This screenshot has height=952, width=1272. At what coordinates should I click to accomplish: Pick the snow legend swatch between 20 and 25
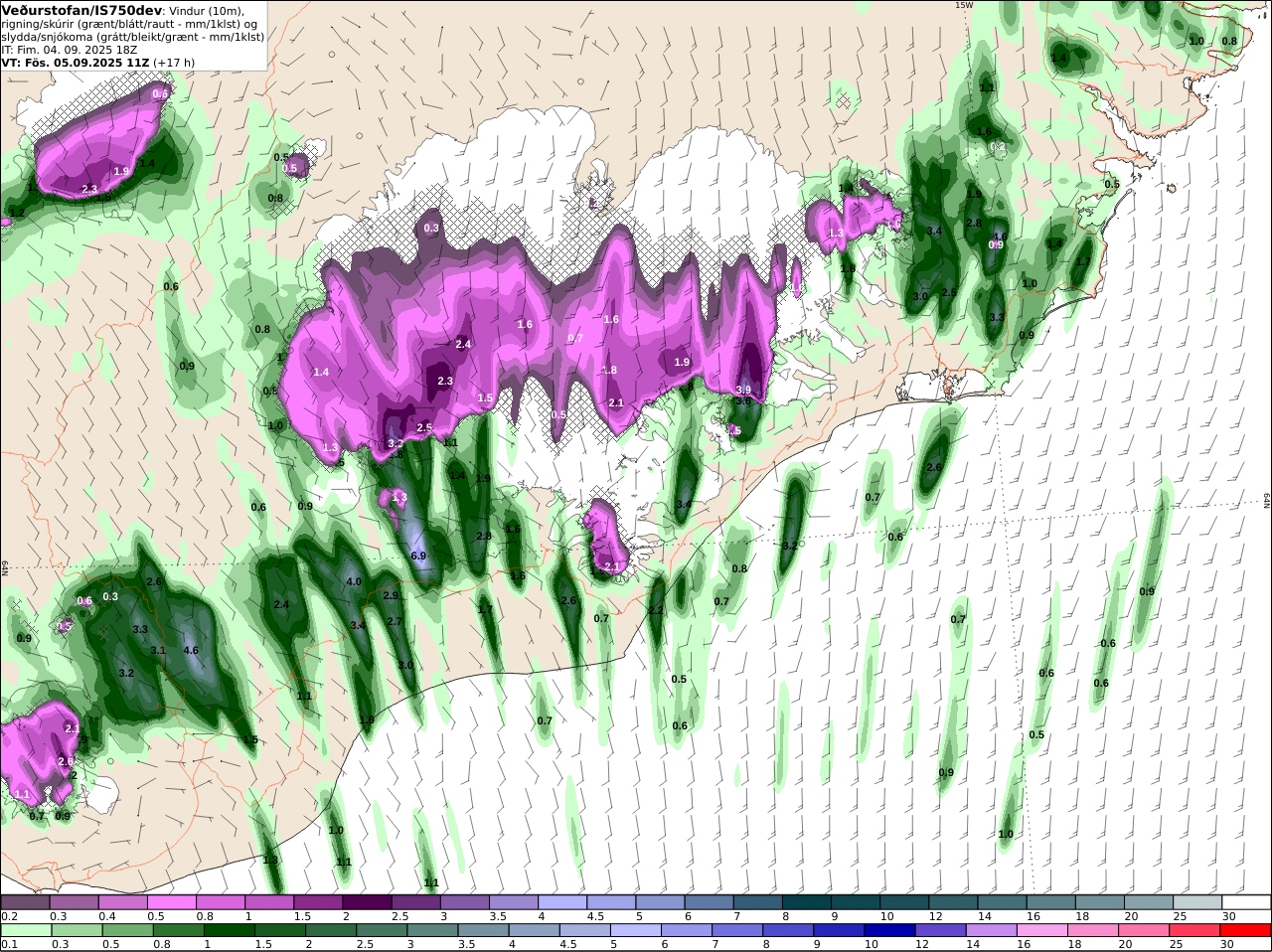[1150, 902]
